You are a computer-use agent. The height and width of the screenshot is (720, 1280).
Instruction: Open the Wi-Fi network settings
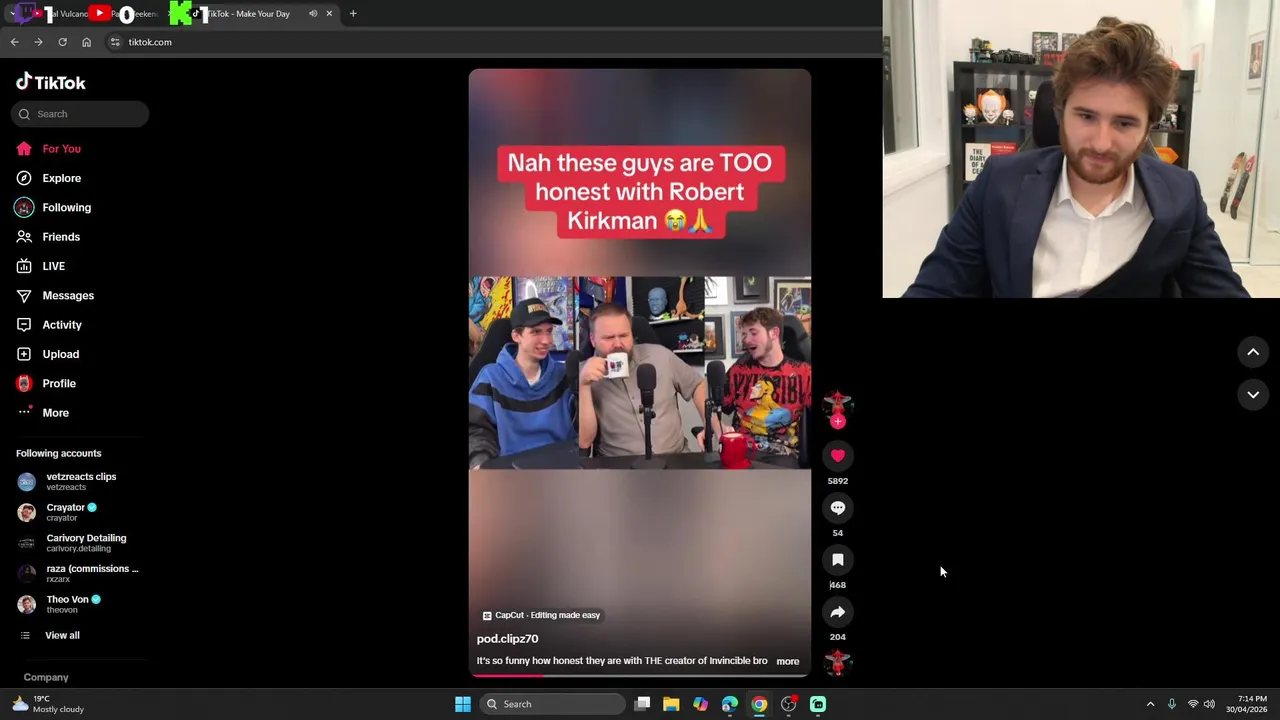(x=1192, y=704)
